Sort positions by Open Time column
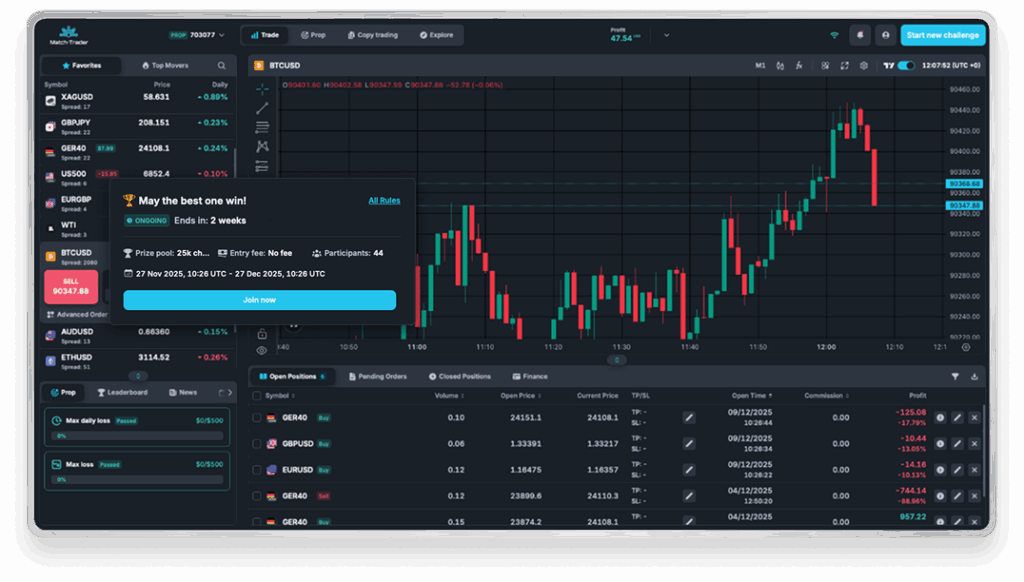 (752, 396)
